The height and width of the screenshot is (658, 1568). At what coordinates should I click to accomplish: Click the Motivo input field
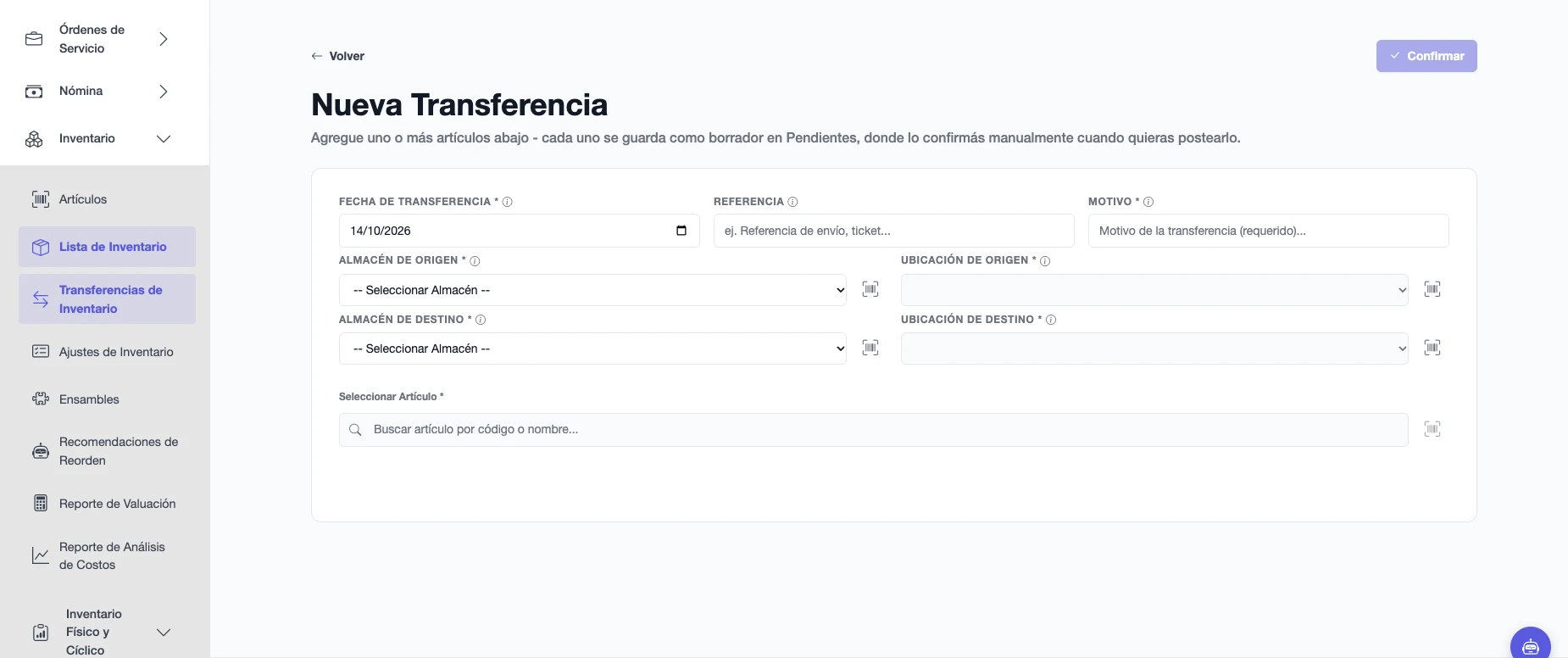[1268, 231]
